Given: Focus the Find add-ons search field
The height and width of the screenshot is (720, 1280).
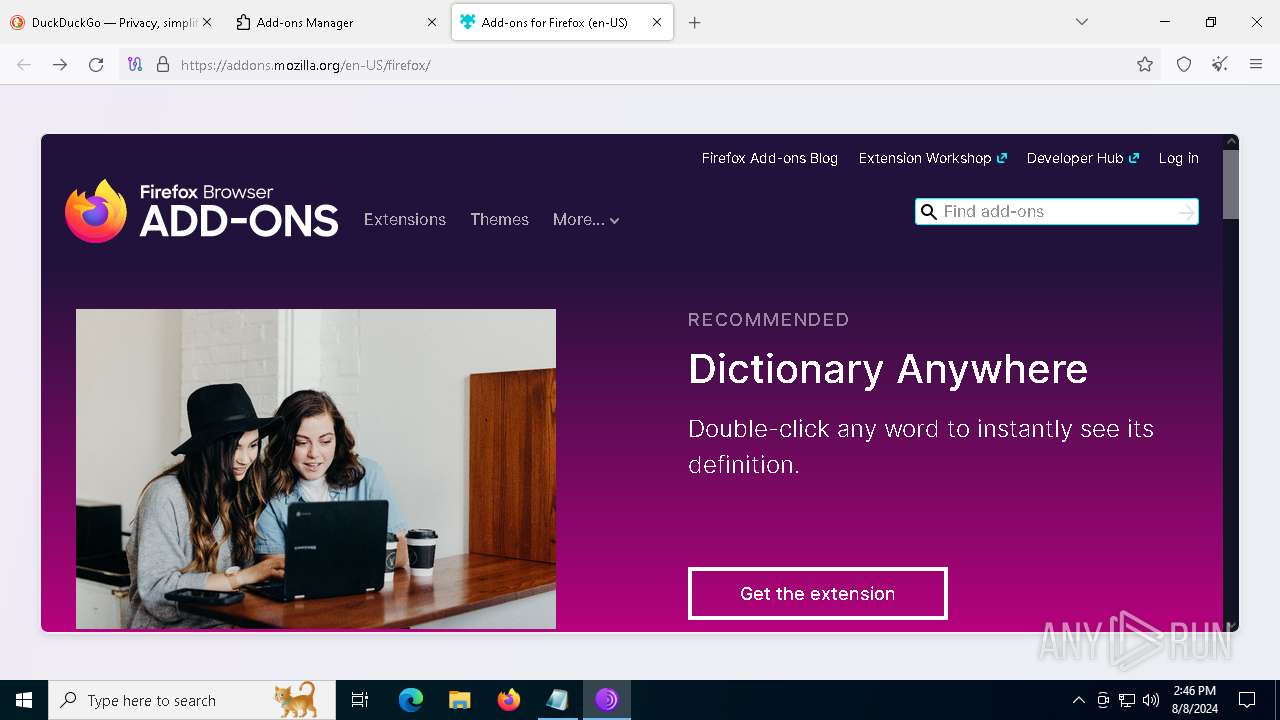Looking at the screenshot, I should tap(1058, 212).
